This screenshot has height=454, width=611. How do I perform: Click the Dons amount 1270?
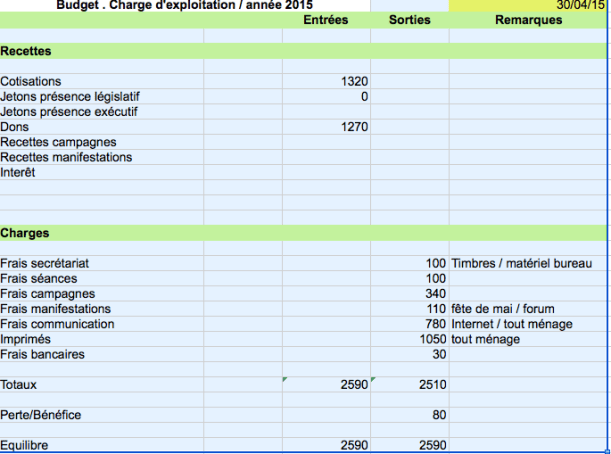pos(354,127)
